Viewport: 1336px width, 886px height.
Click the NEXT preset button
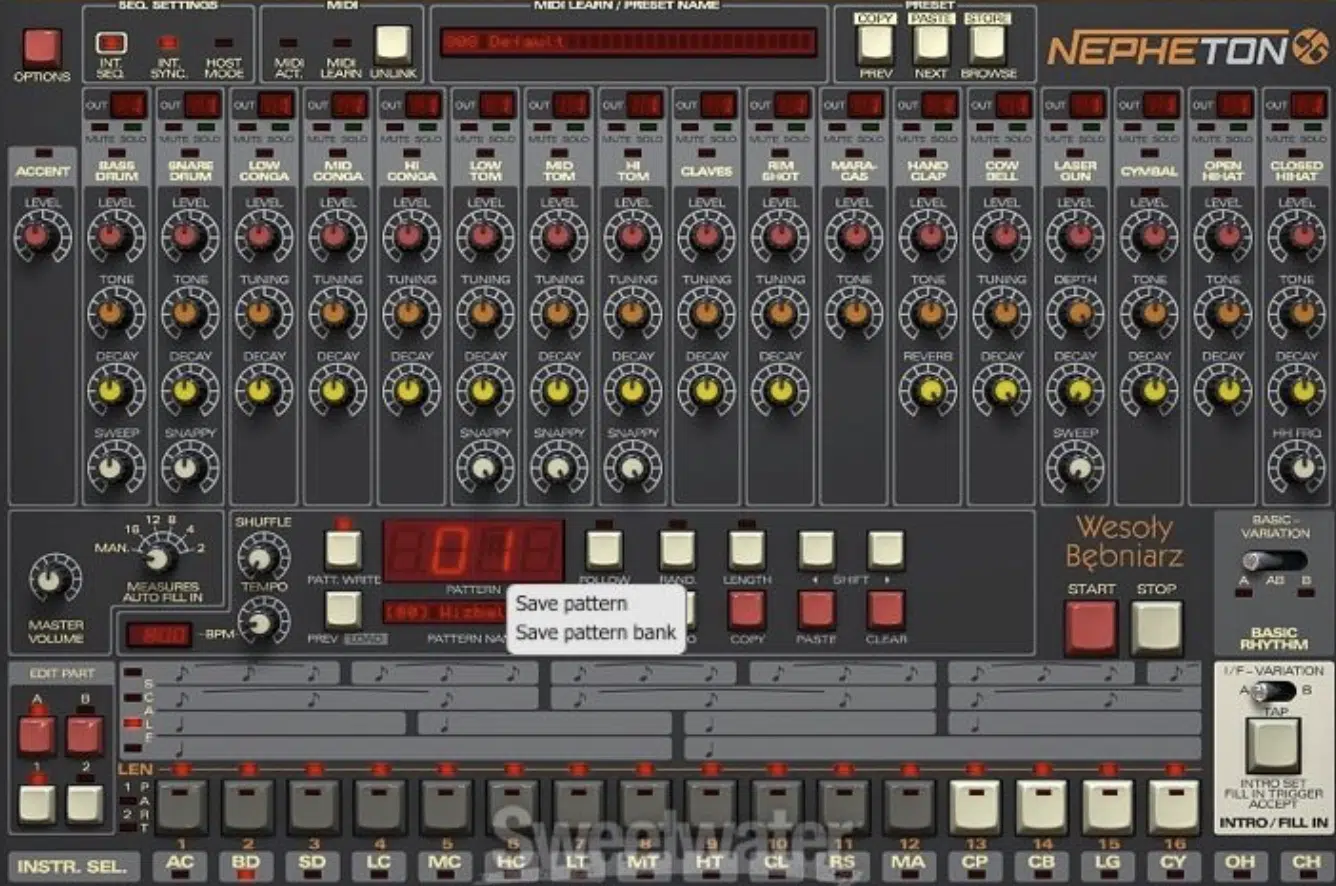[x=931, y=46]
